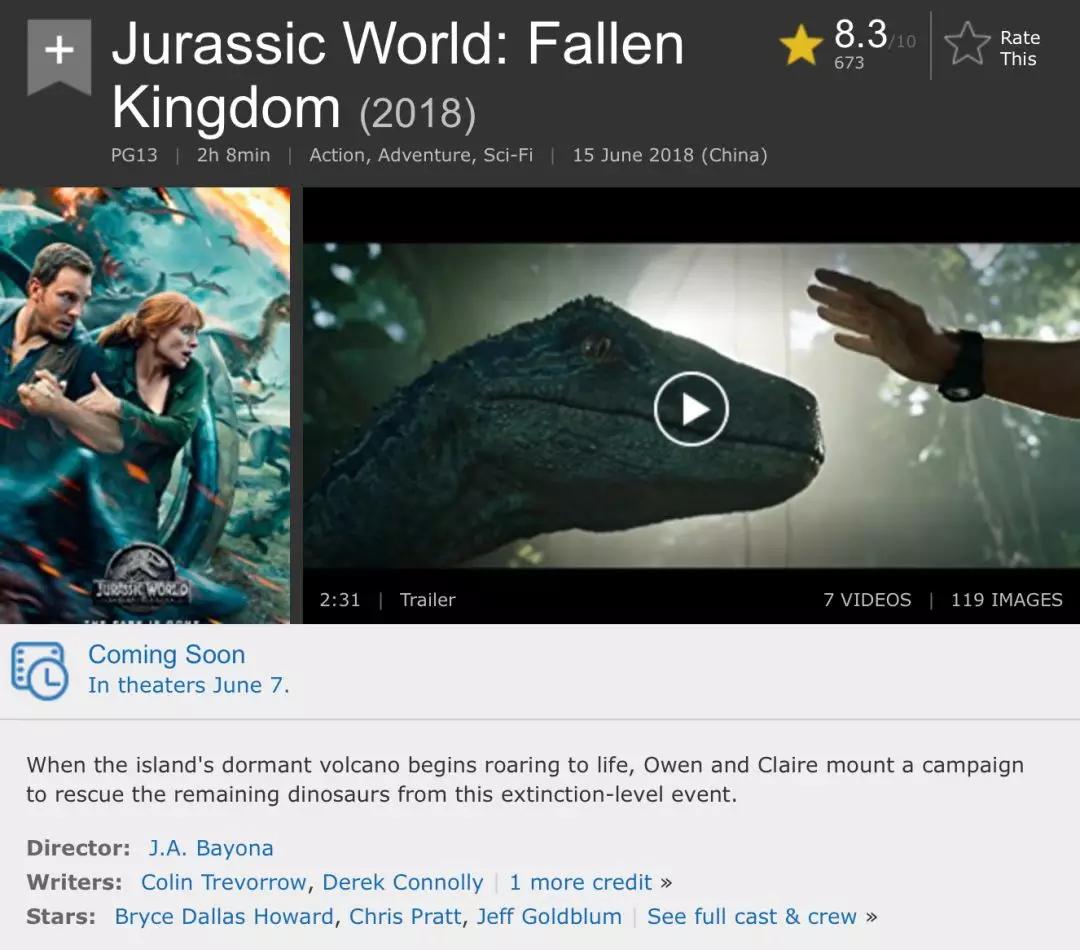Open the Action genre link
Viewport: 1080px width, 950px height.
coord(340,155)
